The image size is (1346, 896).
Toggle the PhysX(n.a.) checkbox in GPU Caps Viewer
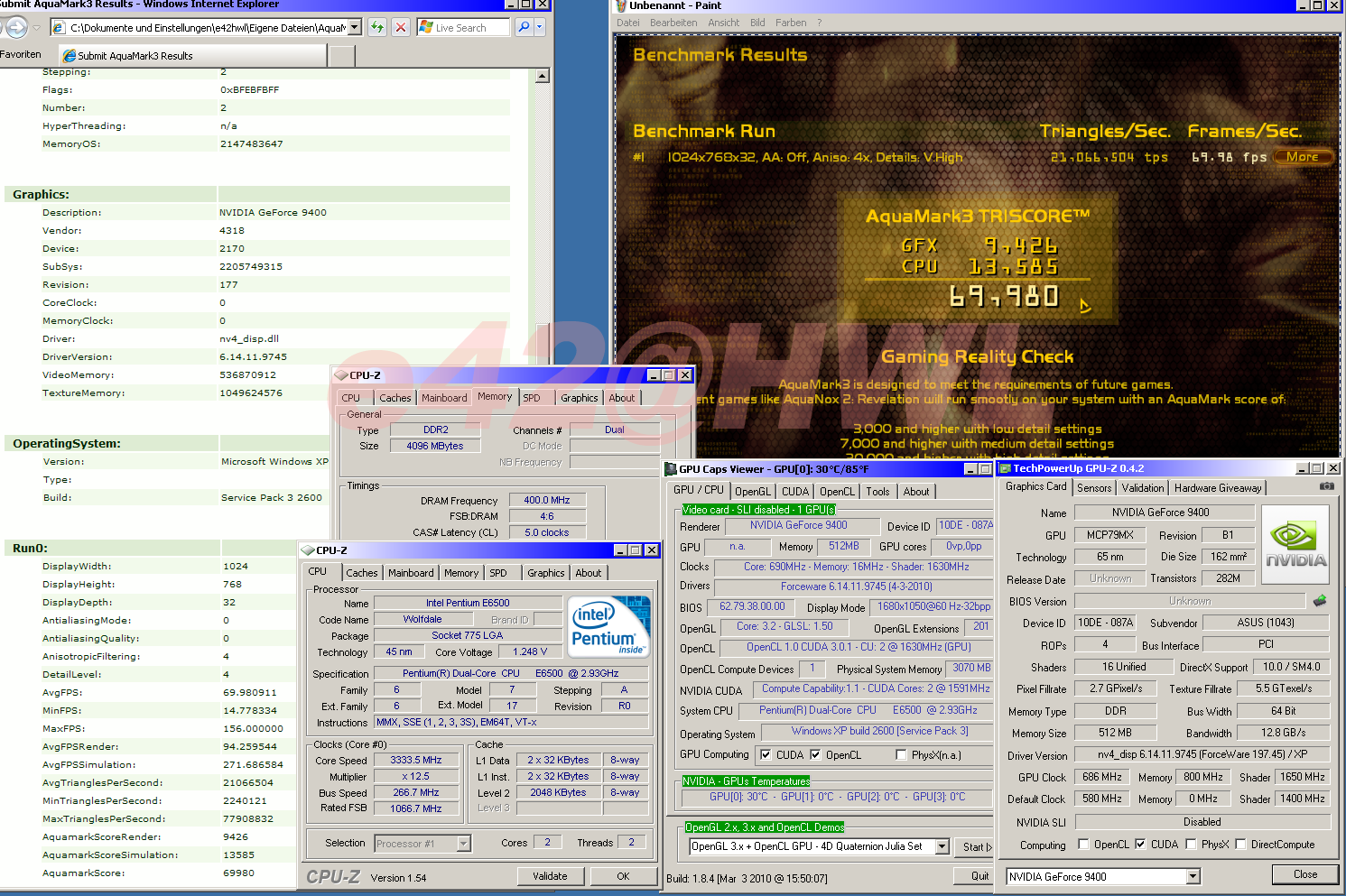click(x=901, y=754)
